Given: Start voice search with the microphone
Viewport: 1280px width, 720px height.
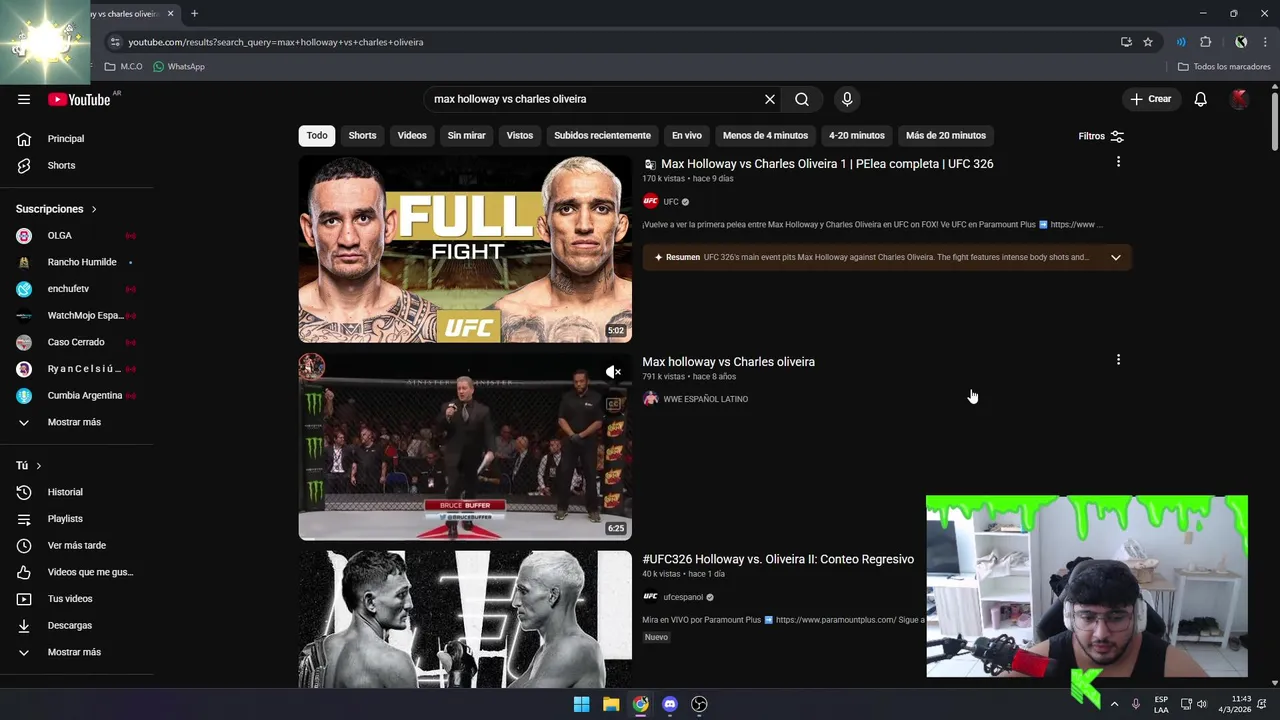Looking at the screenshot, I should pos(847,99).
